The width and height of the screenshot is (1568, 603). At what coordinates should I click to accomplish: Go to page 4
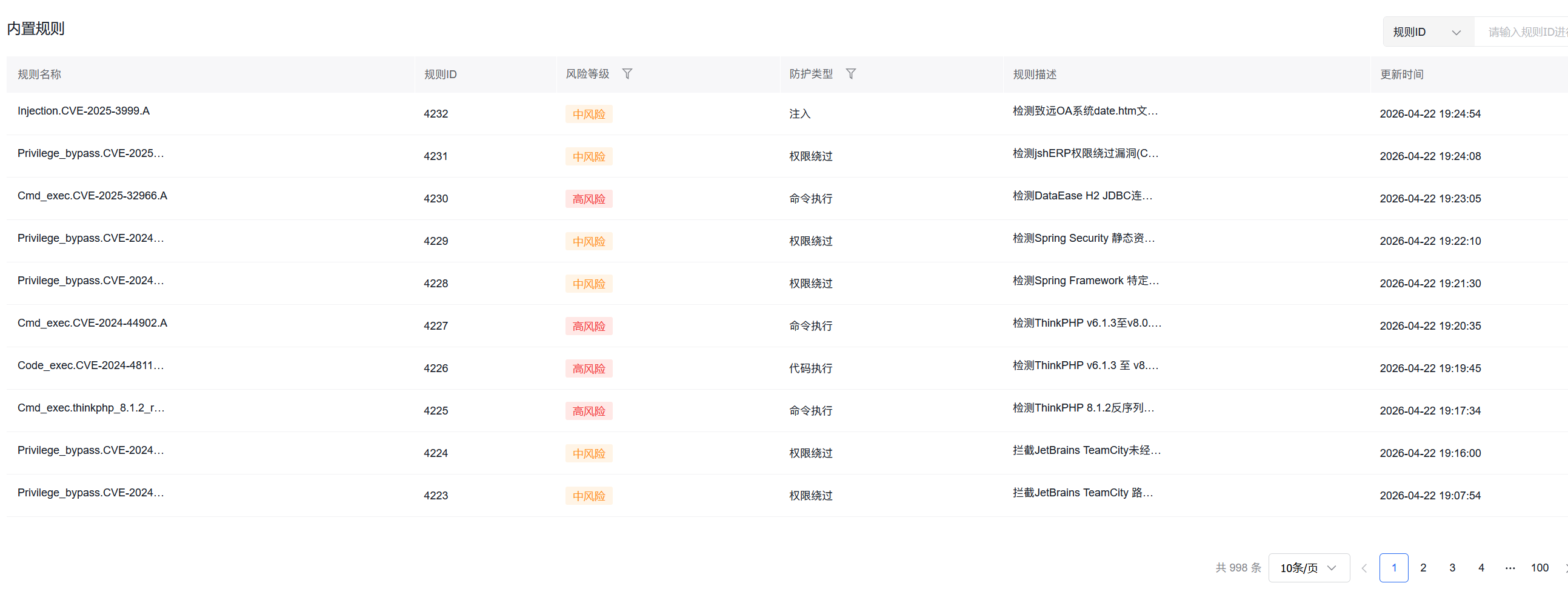pos(1481,567)
